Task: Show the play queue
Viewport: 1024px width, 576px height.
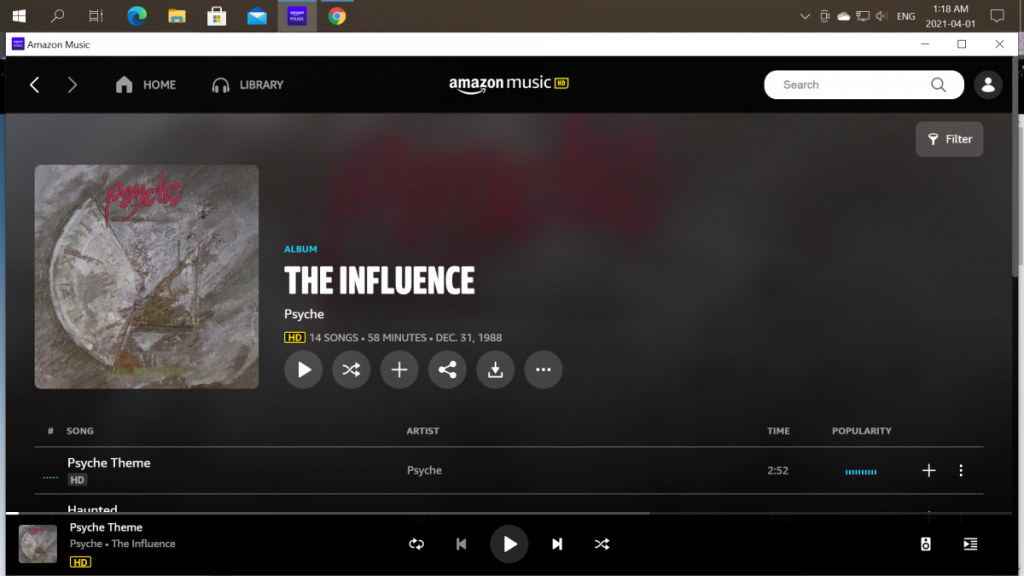Action: click(970, 544)
